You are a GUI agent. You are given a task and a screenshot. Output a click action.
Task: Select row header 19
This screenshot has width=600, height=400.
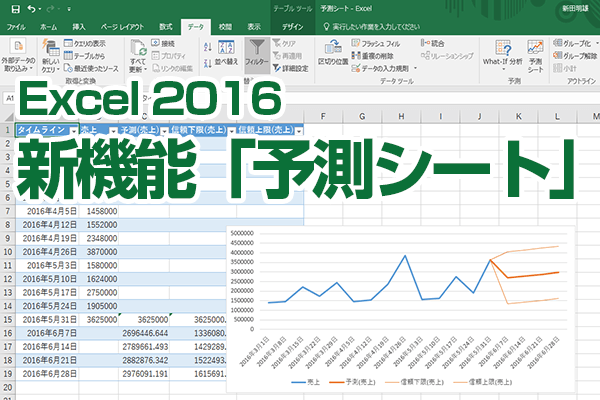(x=8, y=374)
